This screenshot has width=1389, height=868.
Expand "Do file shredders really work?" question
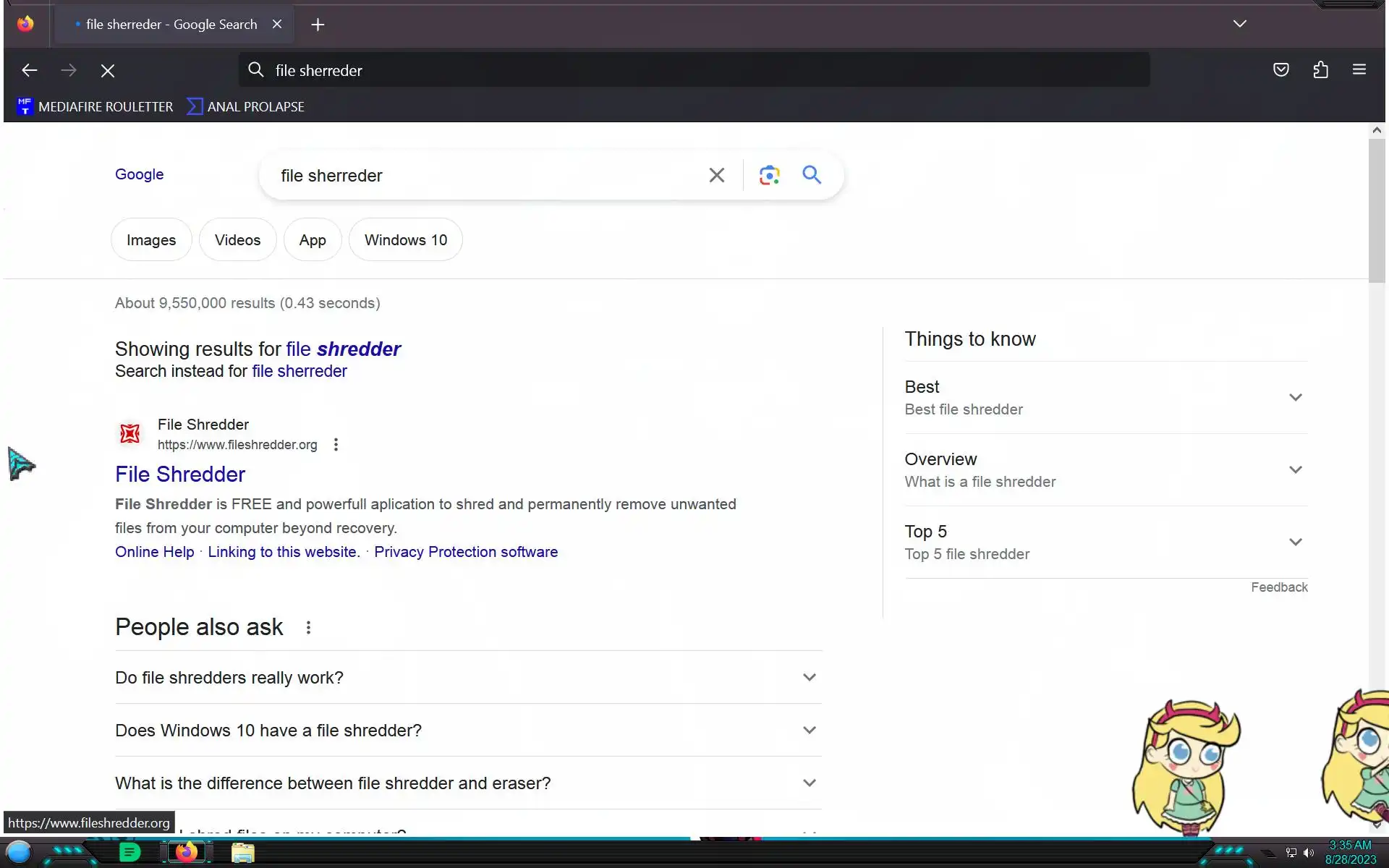(809, 678)
